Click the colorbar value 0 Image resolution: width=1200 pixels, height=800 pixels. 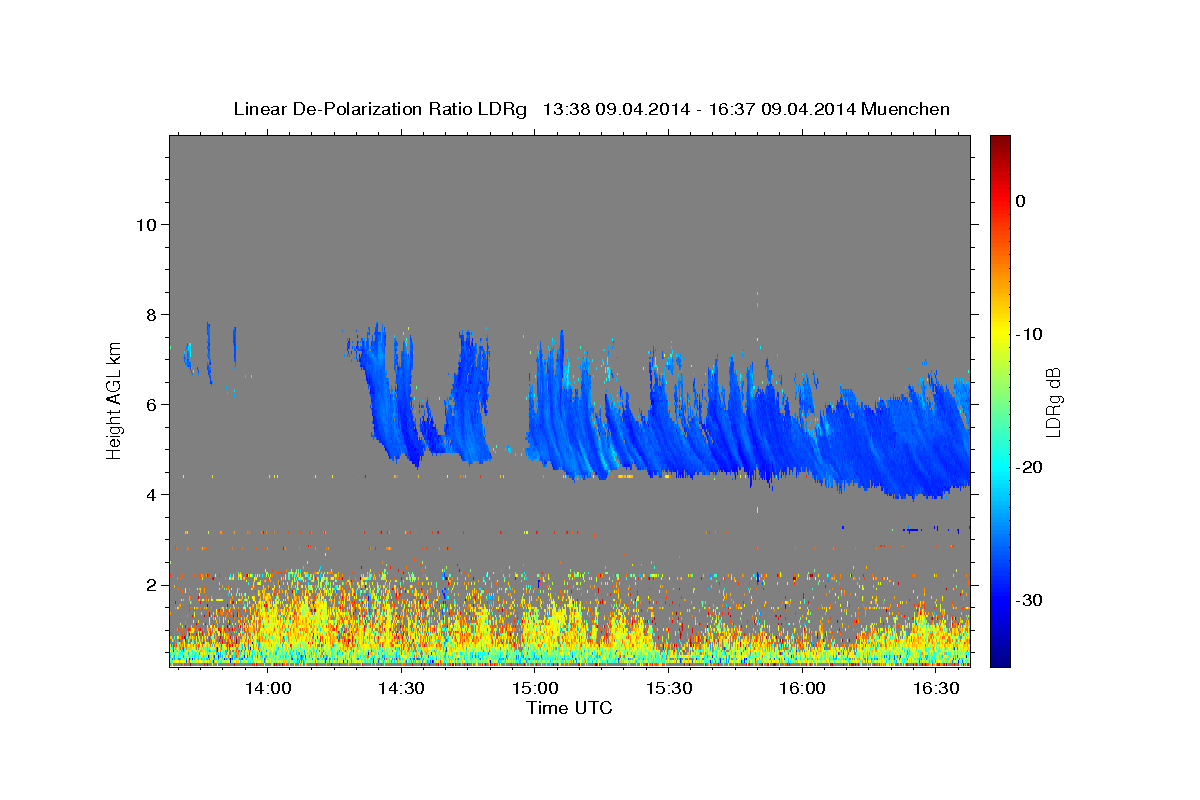tap(1021, 201)
